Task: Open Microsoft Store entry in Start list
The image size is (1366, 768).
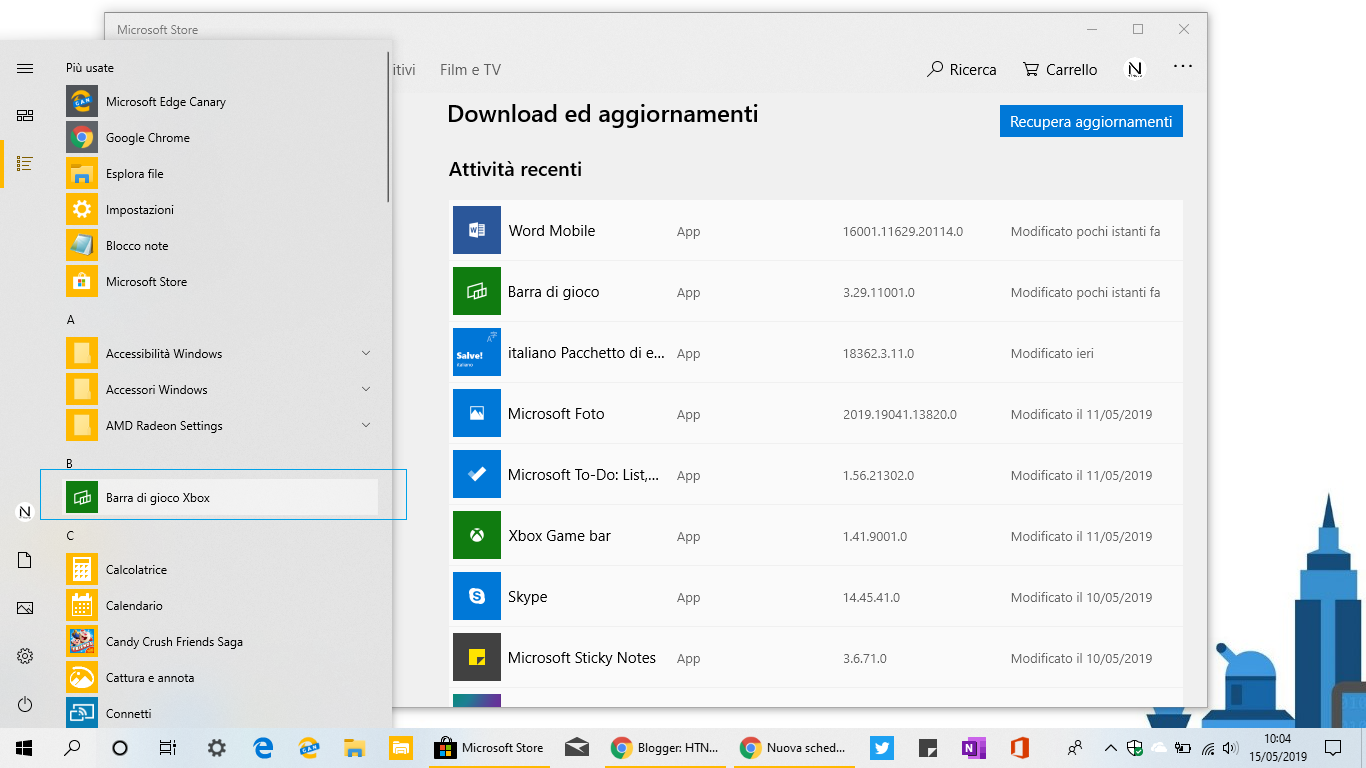Action: point(222,282)
